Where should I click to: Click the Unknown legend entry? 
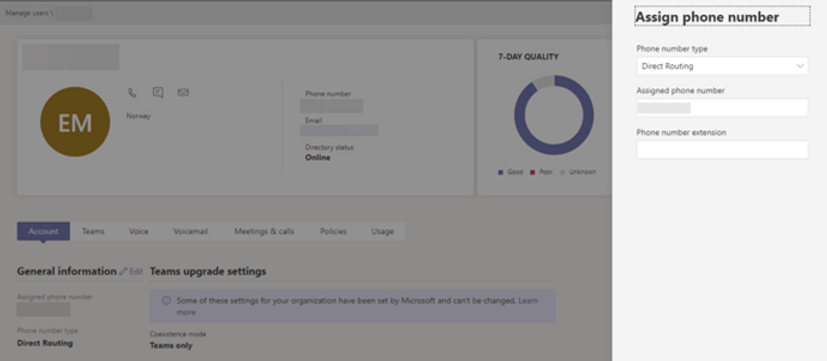578,172
